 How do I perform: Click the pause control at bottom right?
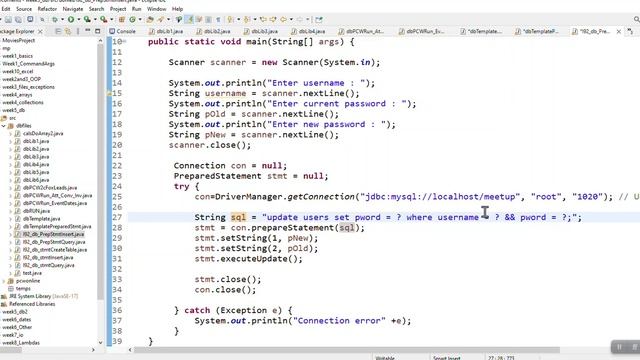coord(620,347)
